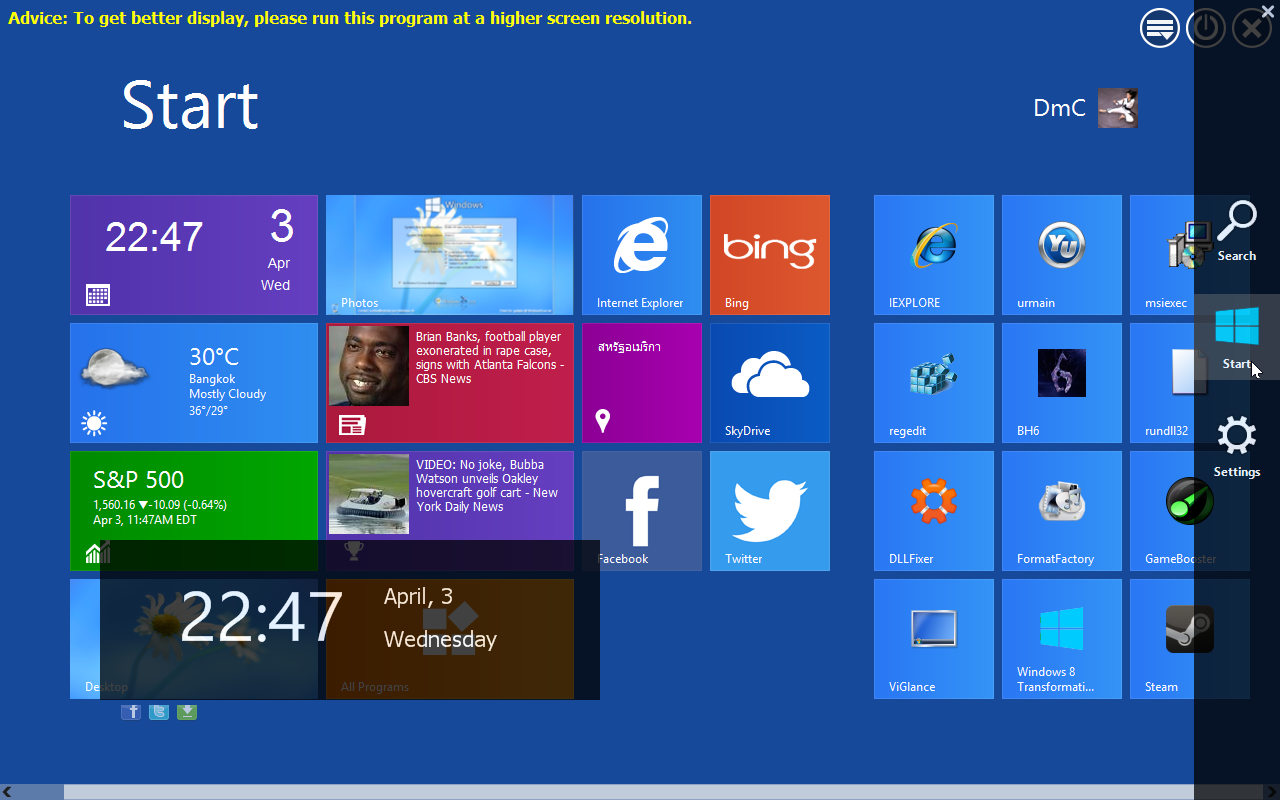Viewport: 1280px width, 800px height.
Task: Open the Facebook tile
Action: coord(641,511)
